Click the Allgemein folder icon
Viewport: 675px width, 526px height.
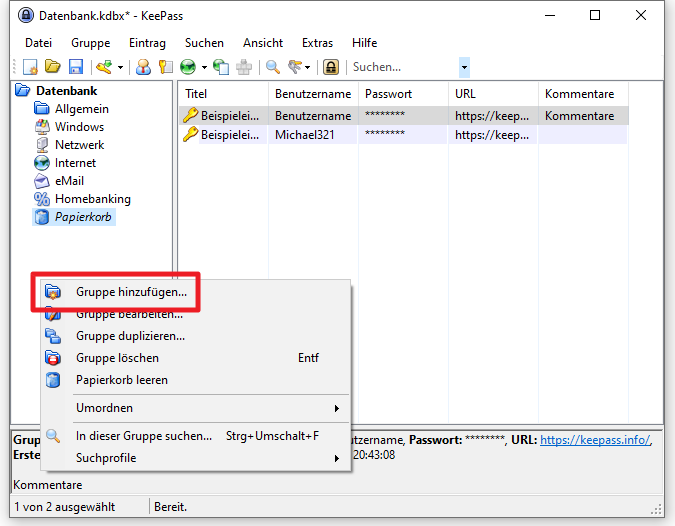click(42, 109)
